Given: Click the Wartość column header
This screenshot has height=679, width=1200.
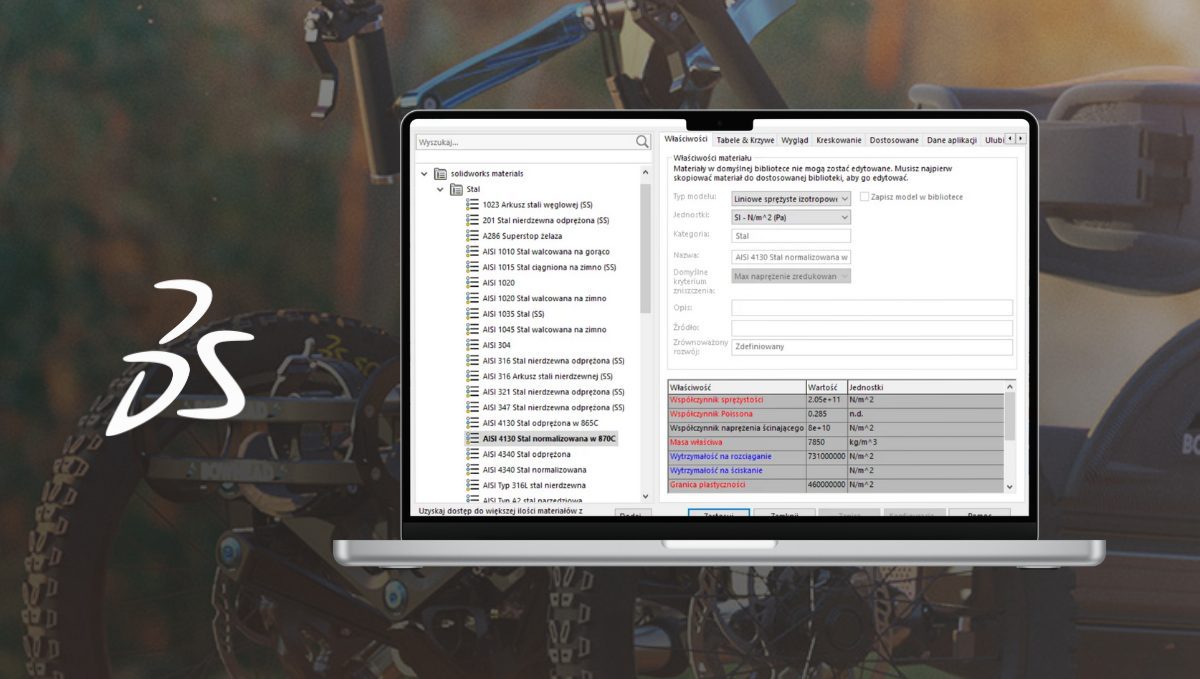Looking at the screenshot, I should pos(826,387).
